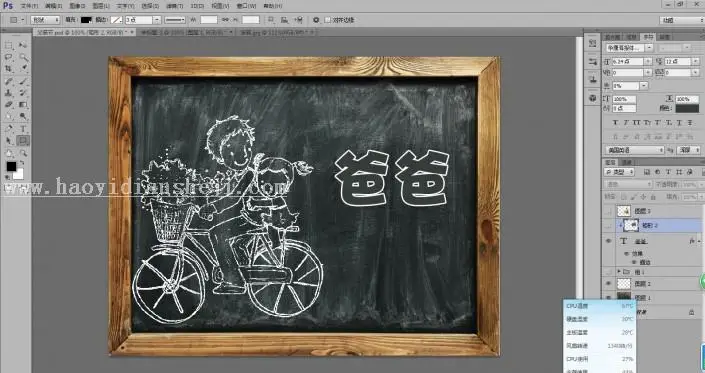Toggle the 效果 effects eye icon
Image resolution: width=705 pixels, height=373 pixels.
(627, 254)
